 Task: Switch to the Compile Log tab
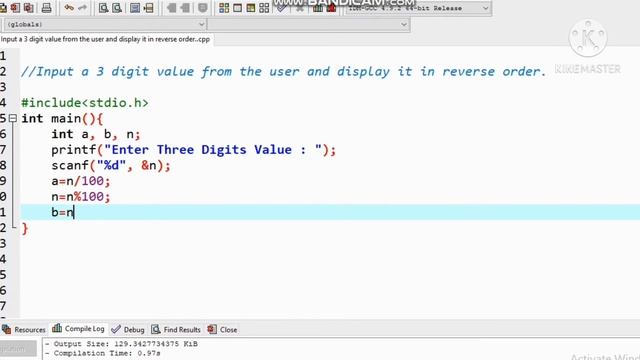pyautogui.click(x=79, y=329)
